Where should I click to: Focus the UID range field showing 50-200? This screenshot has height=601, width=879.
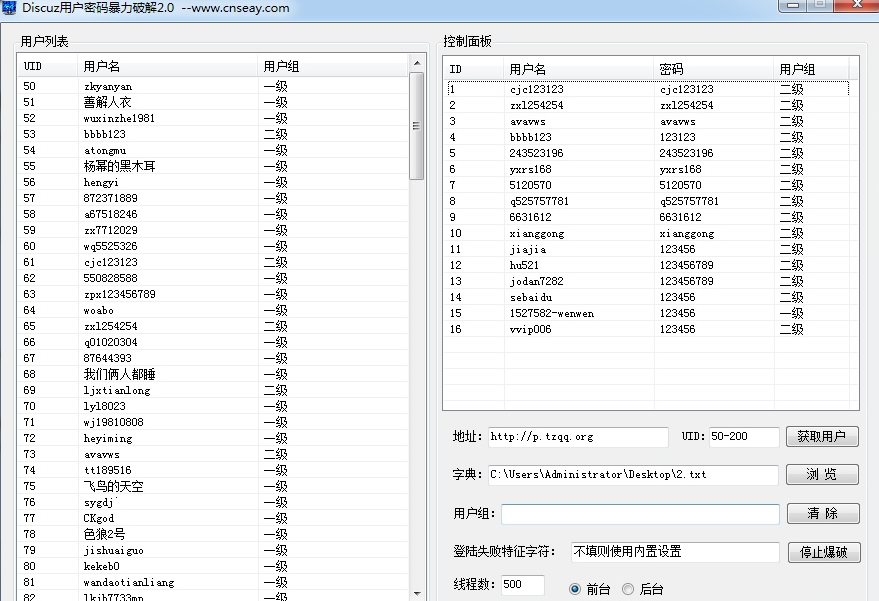[x=744, y=437]
